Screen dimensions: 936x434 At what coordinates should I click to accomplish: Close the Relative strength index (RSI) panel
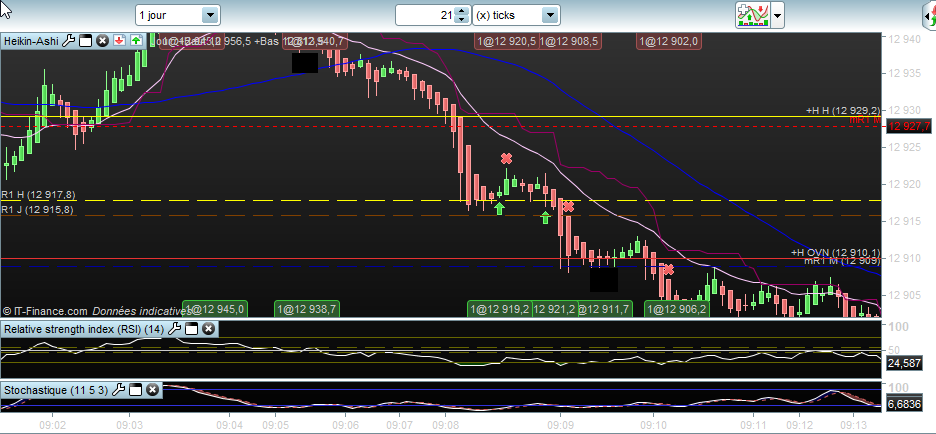[208, 329]
